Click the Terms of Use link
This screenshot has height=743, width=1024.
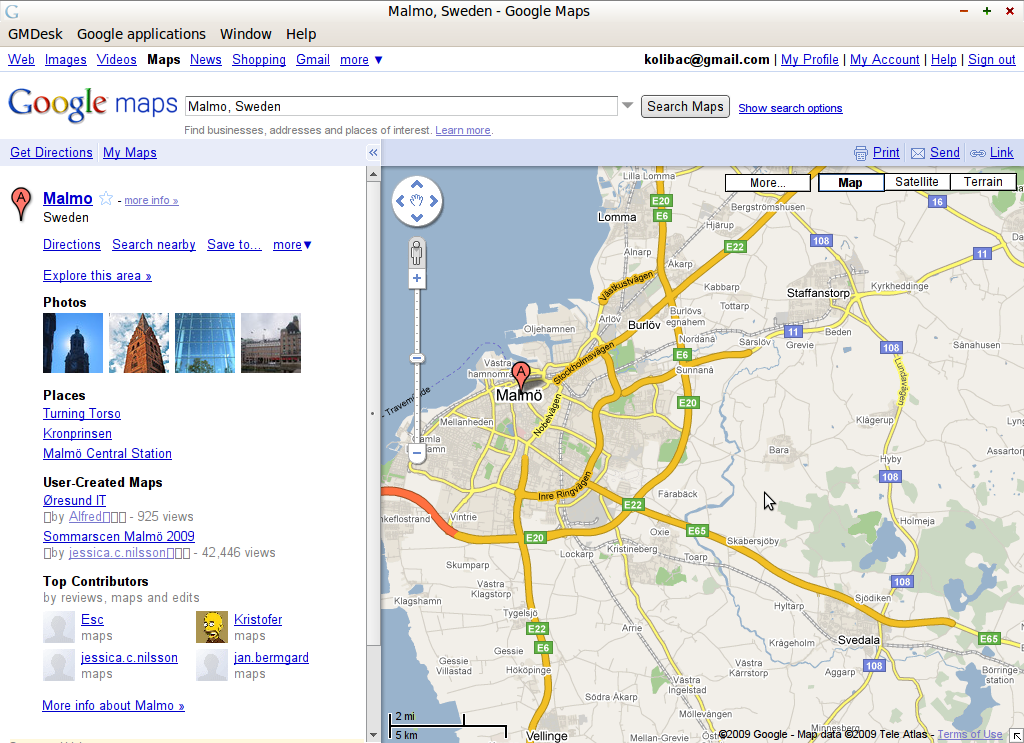point(970,735)
